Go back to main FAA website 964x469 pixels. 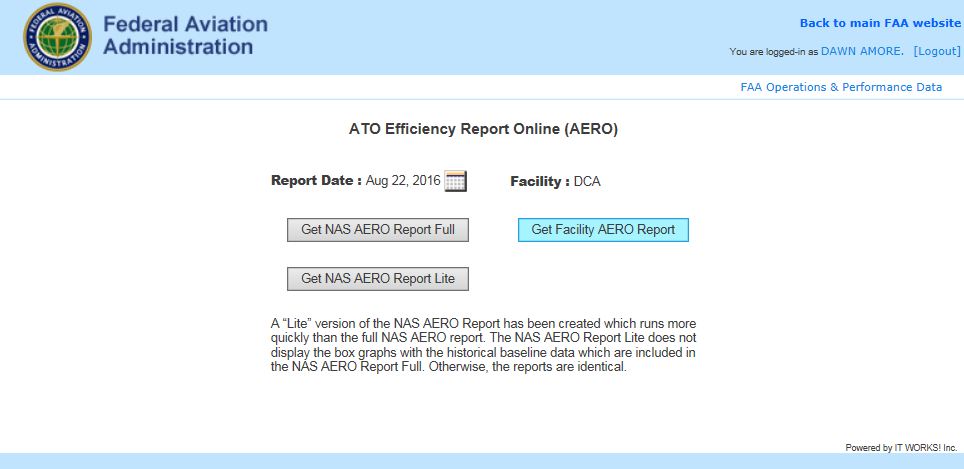pyautogui.click(x=880, y=23)
